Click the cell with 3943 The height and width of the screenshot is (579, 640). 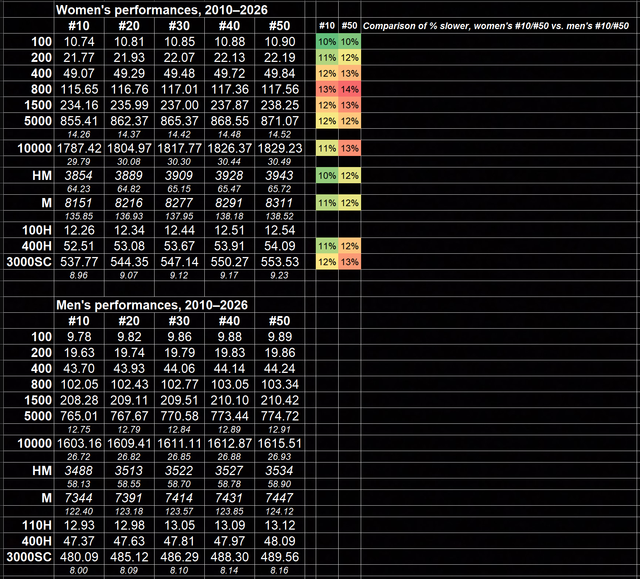pos(280,175)
